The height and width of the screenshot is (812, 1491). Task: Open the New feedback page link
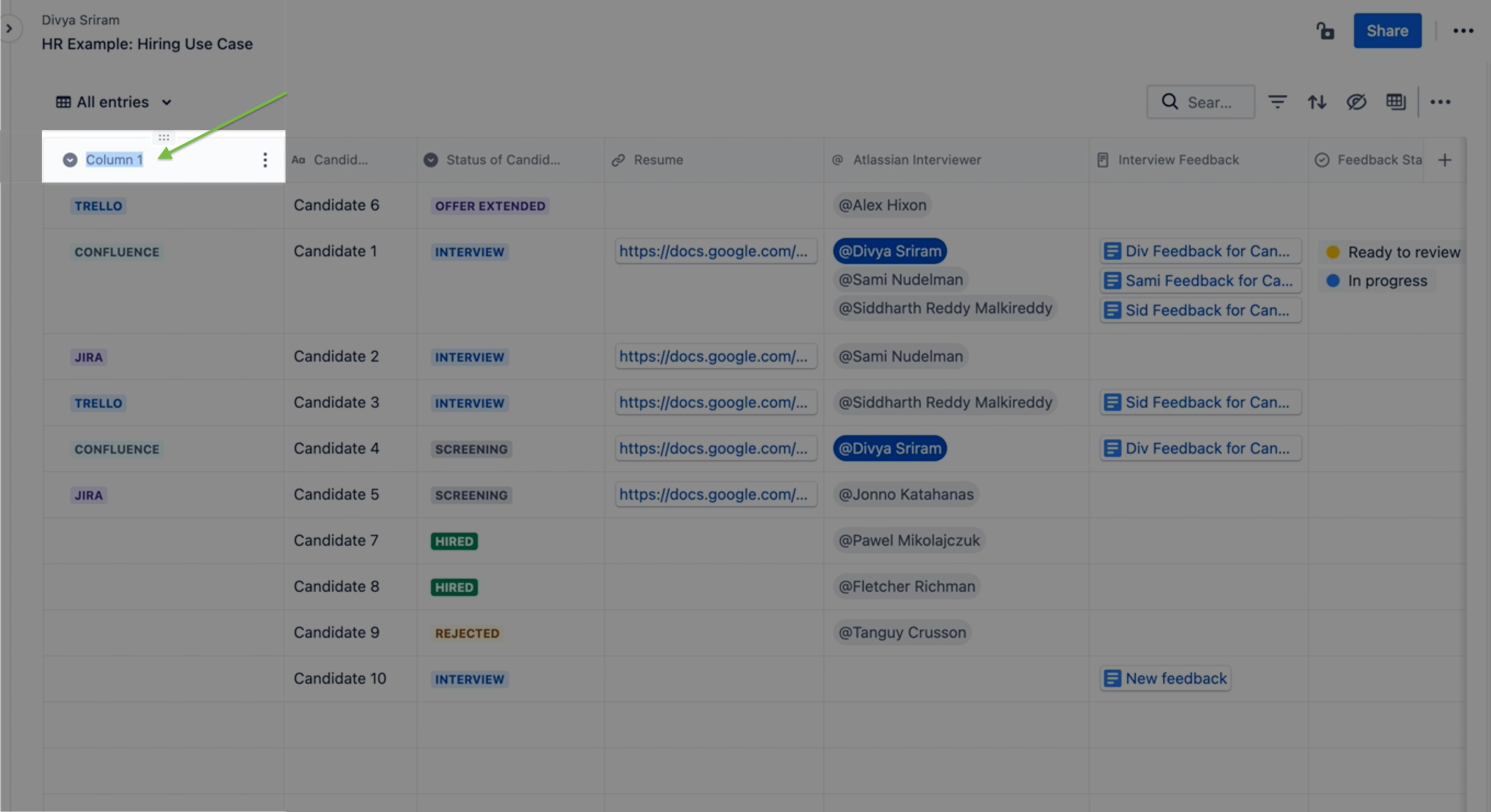pos(1166,678)
